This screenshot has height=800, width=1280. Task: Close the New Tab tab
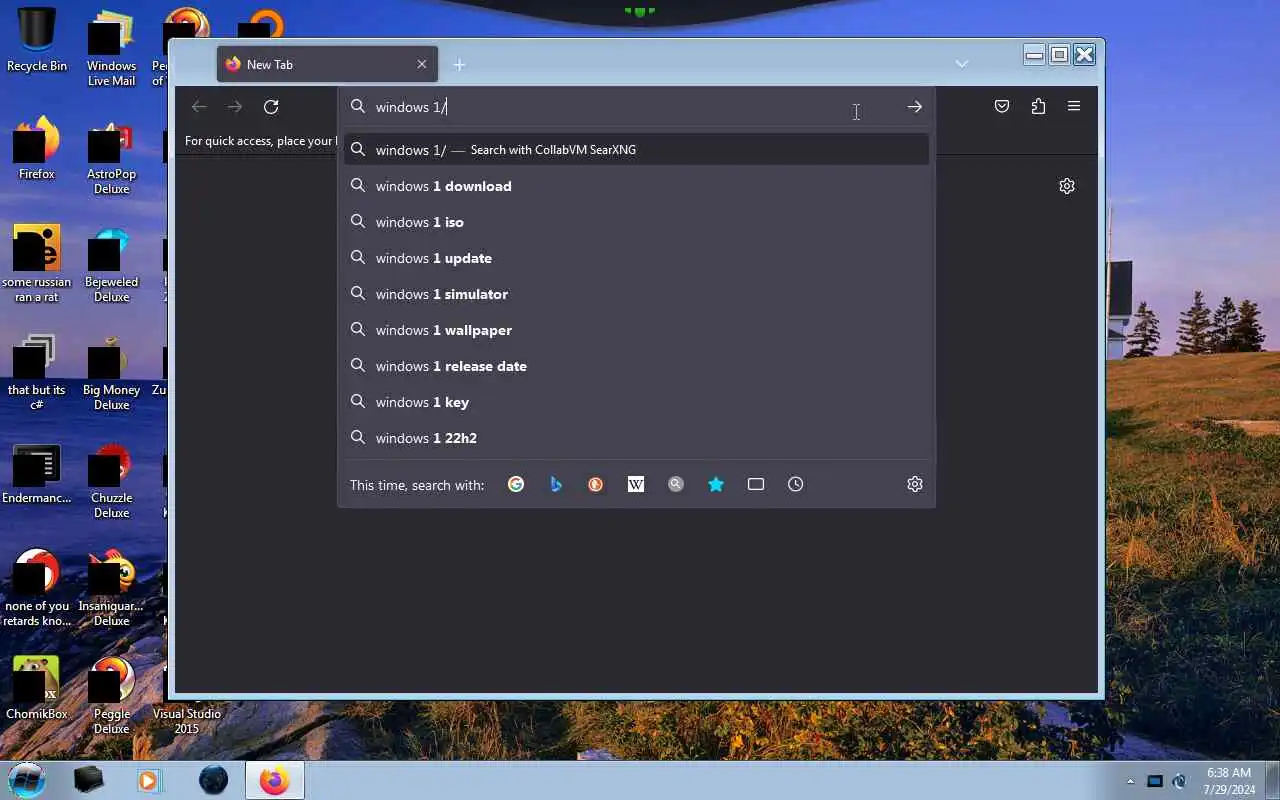pyautogui.click(x=422, y=64)
